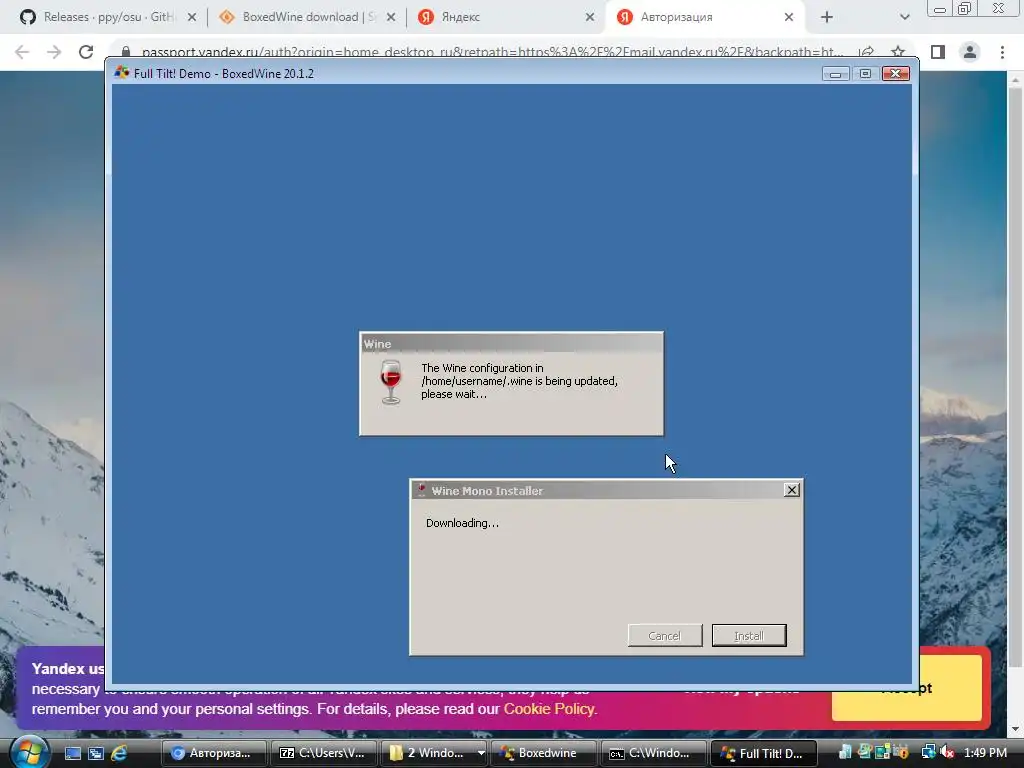Click the Wine configuration being updated message
1024x768 pixels.
pyautogui.click(x=519, y=381)
